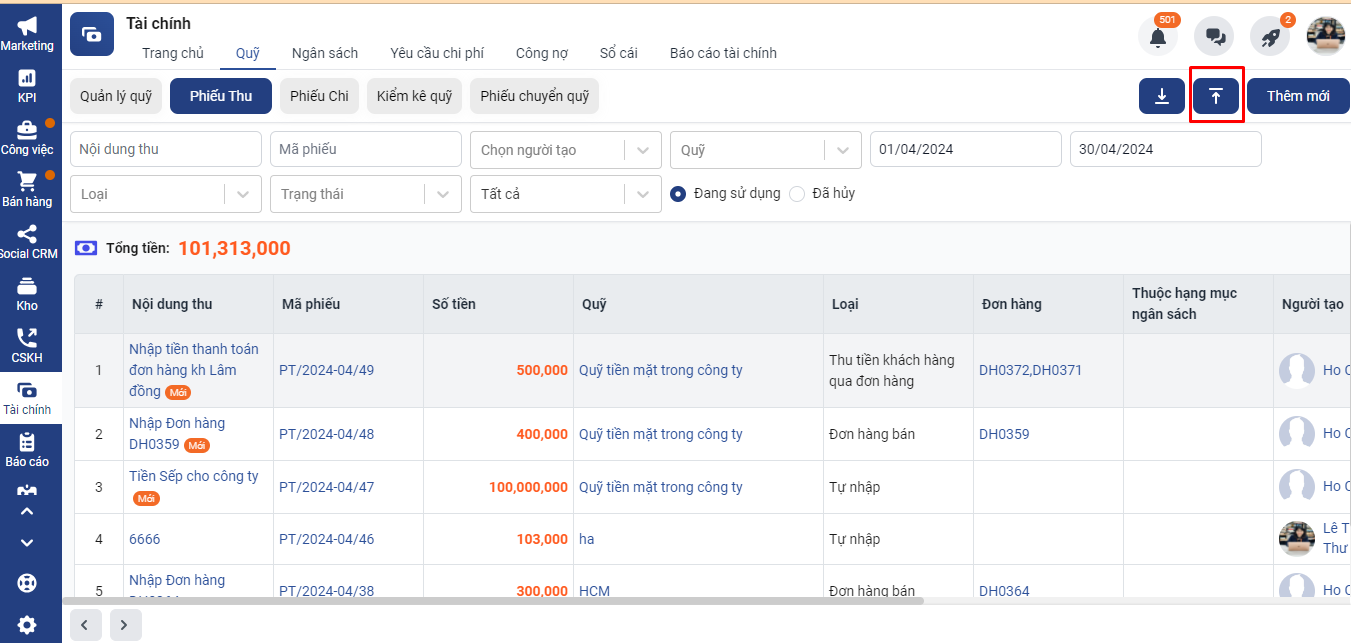Open receipt link PT/2024-04/49
1351x643 pixels.
click(326, 370)
